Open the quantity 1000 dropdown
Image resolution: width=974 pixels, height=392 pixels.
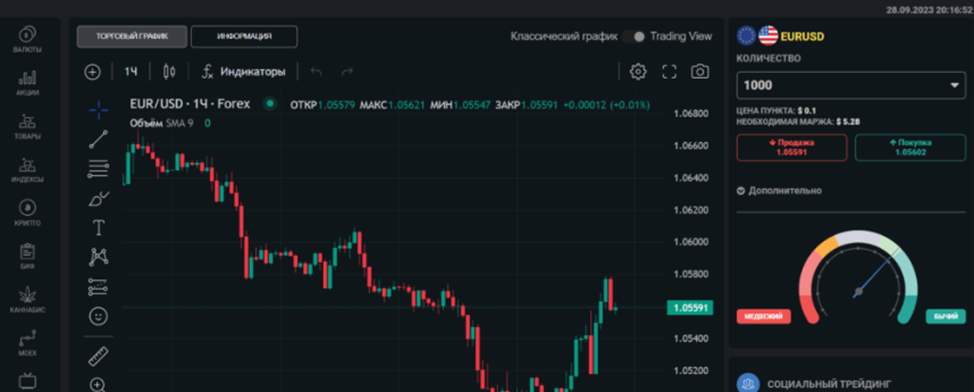(851, 85)
